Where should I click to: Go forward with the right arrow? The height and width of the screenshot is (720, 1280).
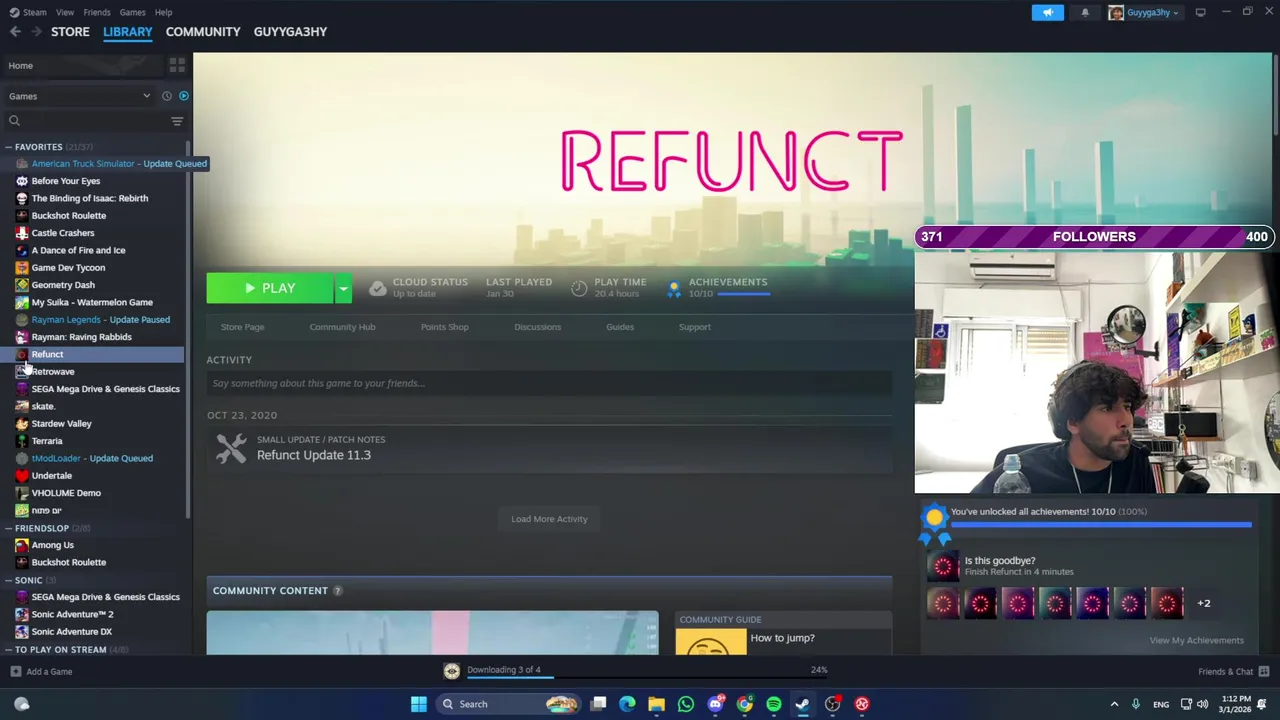coord(36,32)
